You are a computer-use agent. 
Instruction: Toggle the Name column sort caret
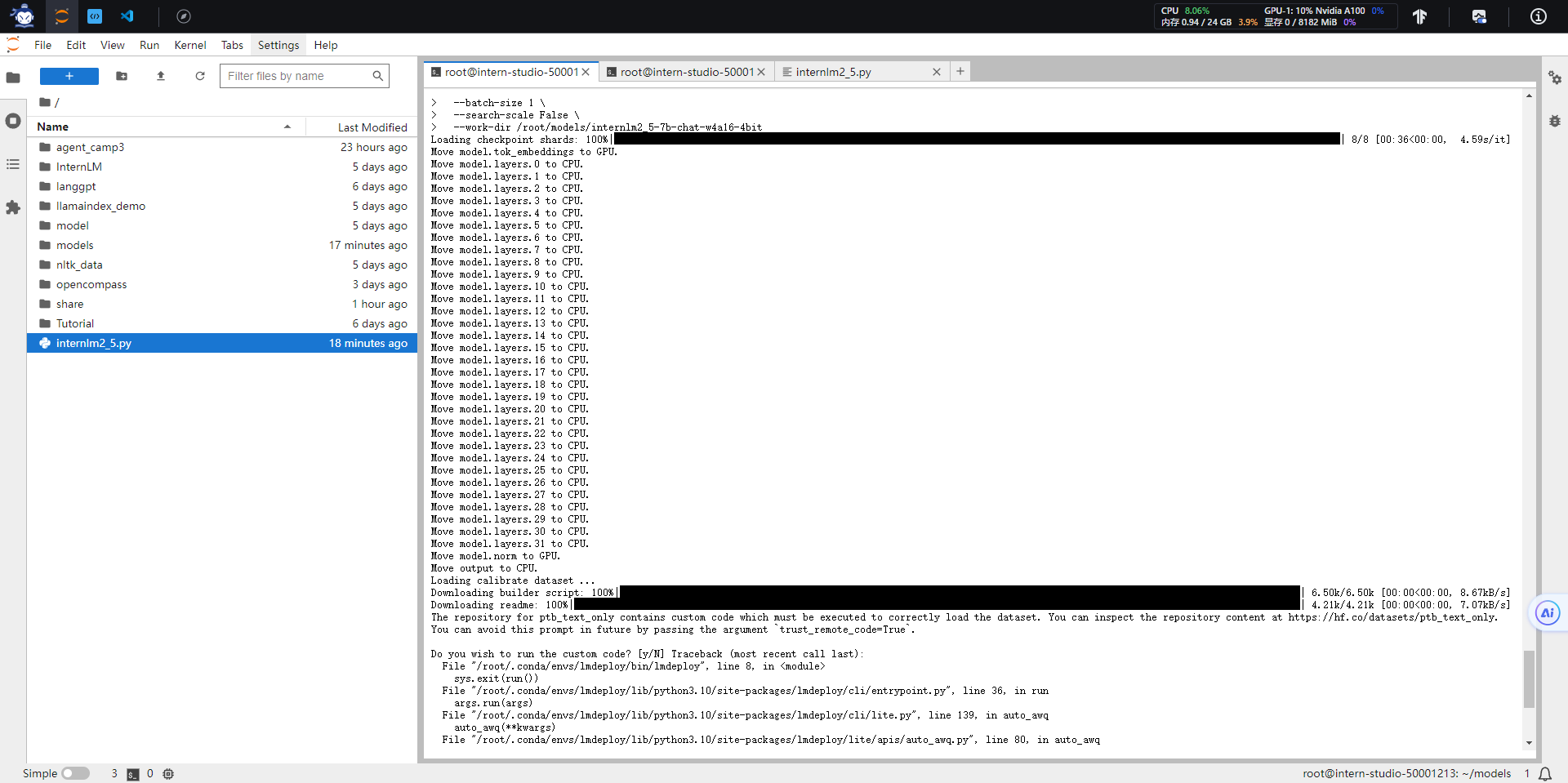pos(287,127)
